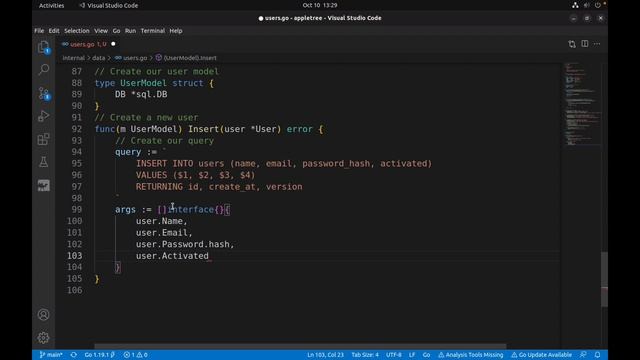This screenshot has width=640, height=360.
Task: Click the horizontal scrollbar at editor bottom
Action: click(300, 346)
